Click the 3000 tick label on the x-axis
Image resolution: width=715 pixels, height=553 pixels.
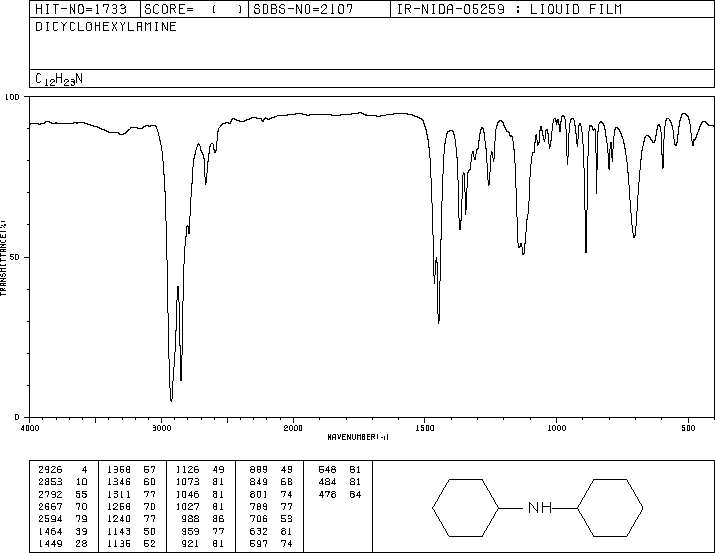tap(161, 428)
